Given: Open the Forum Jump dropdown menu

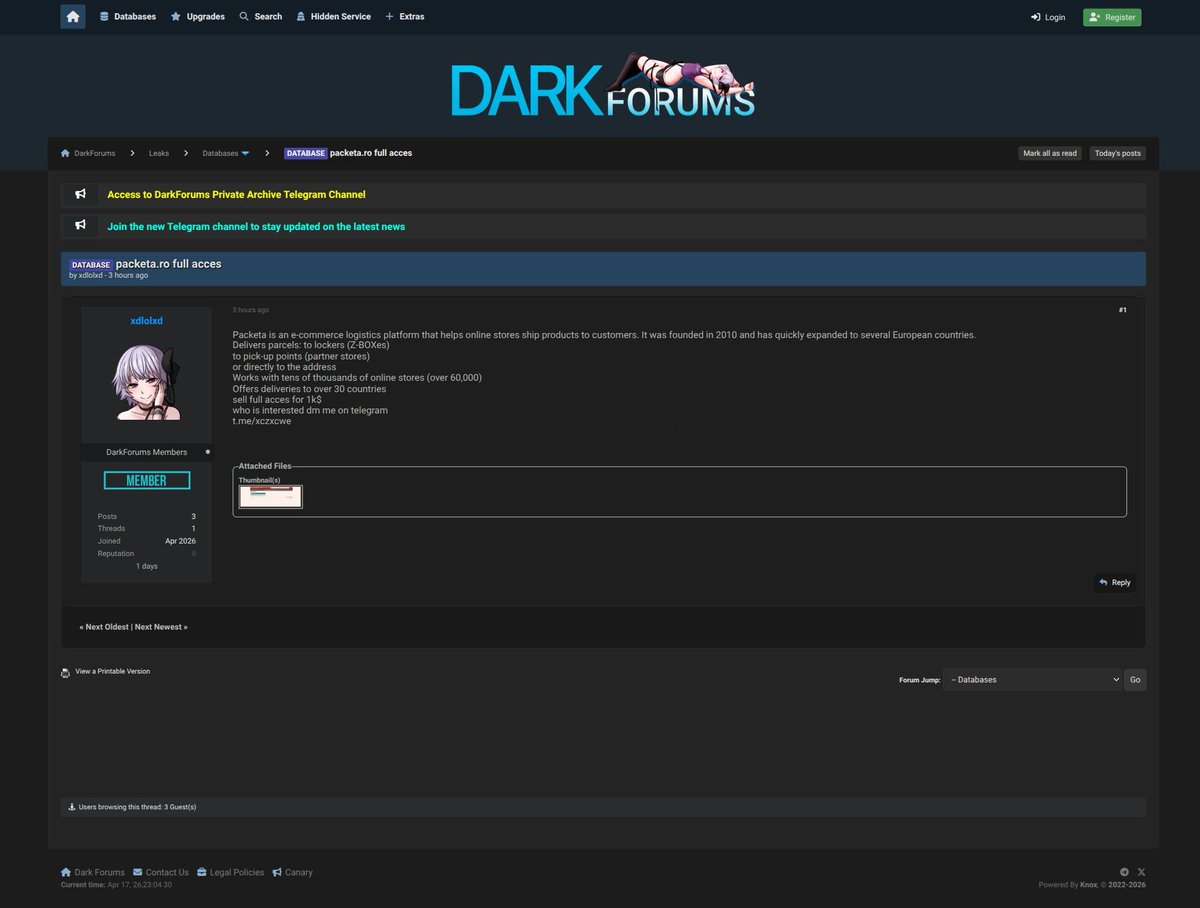Looking at the screenshot, I should 1032,679.
